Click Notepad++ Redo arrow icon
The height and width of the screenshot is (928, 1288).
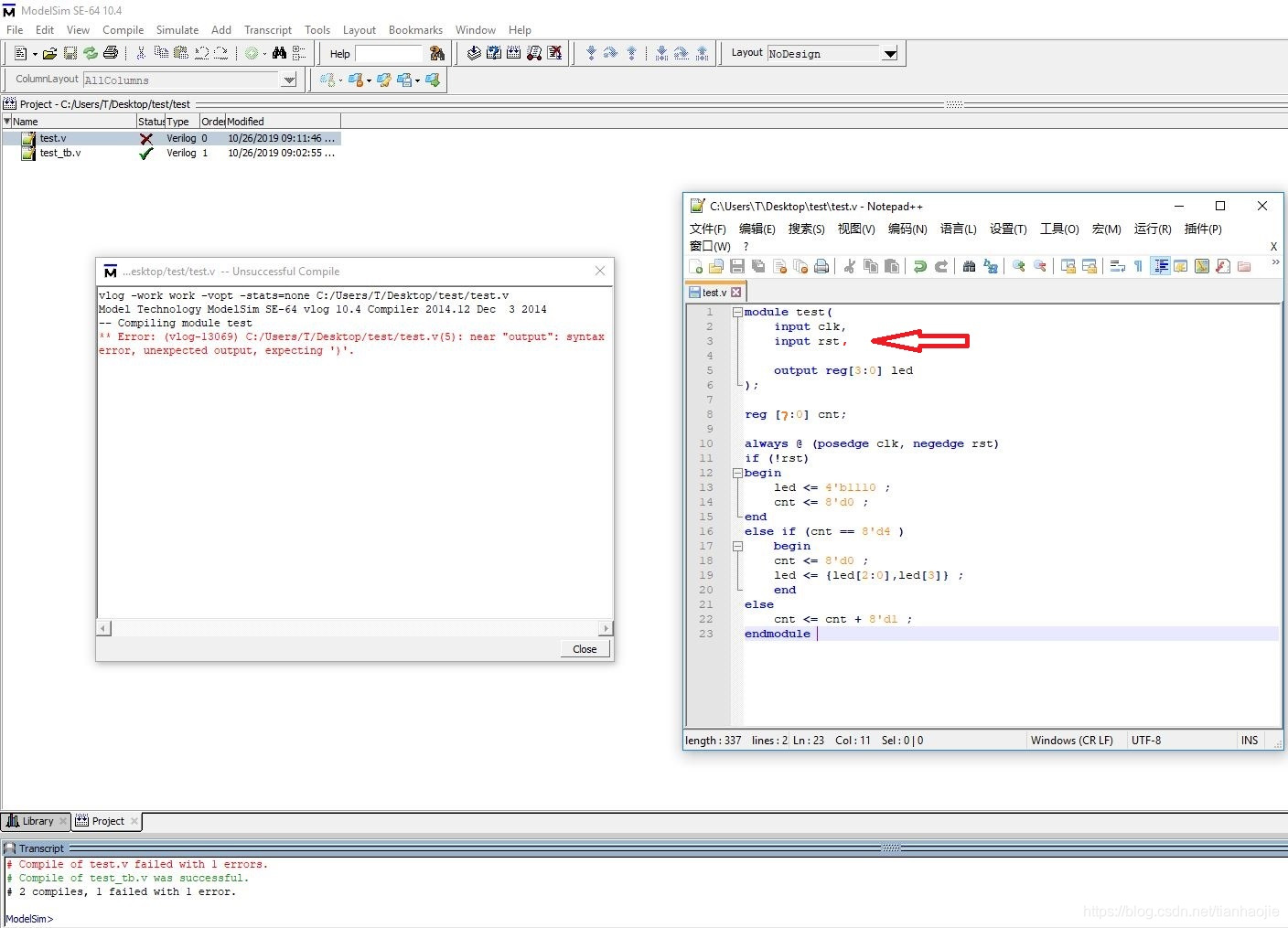pos(940,266)
